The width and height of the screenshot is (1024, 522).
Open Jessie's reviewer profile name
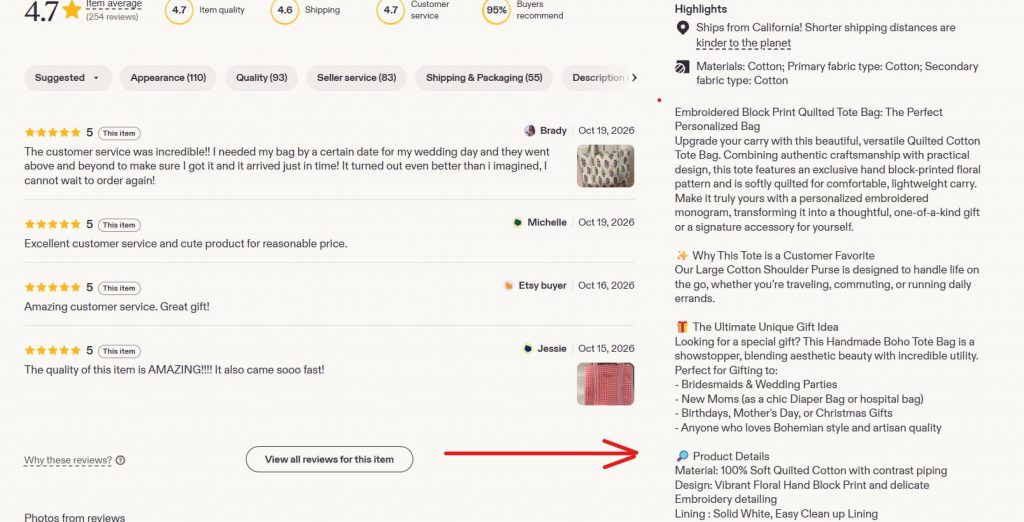[552, 348]
